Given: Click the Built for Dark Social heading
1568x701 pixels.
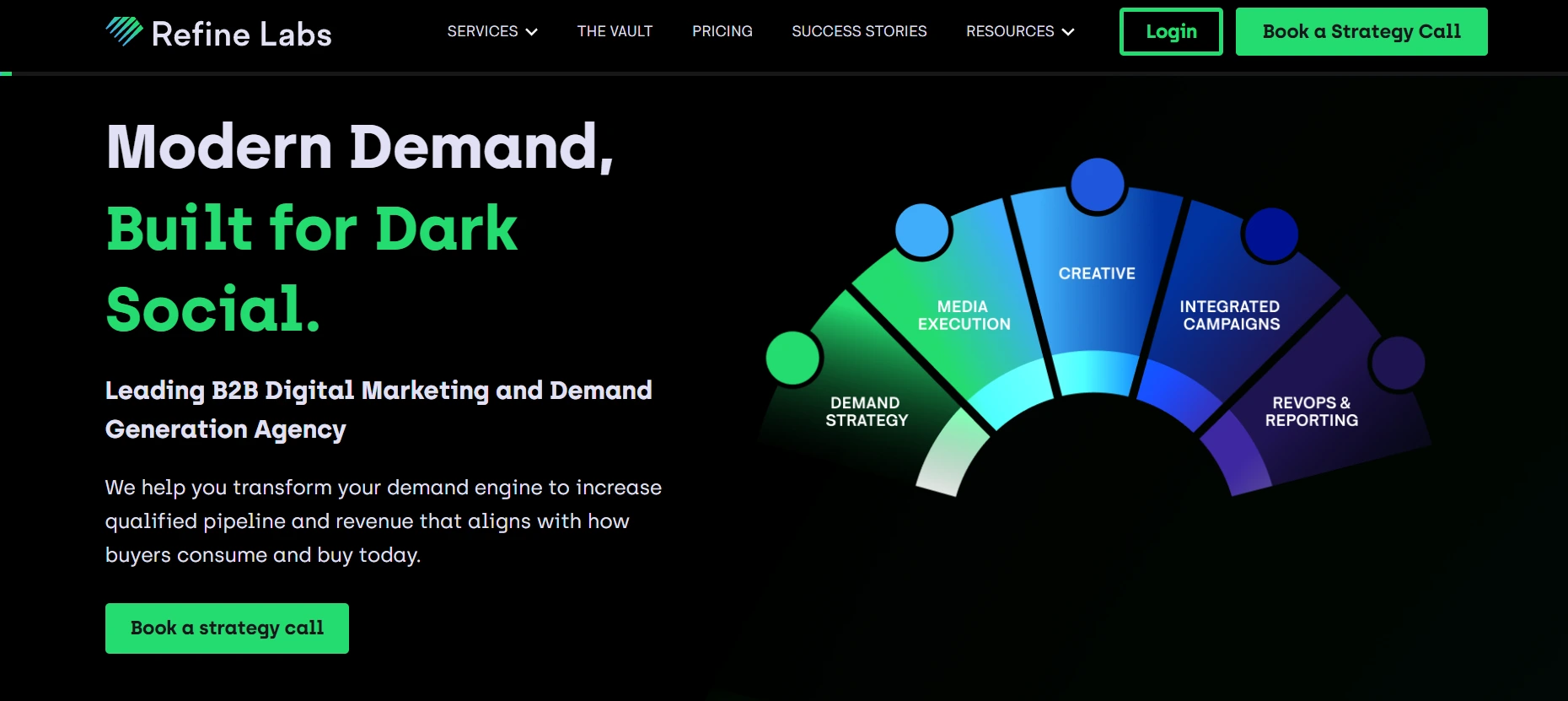Looking at the screenshot, I should coord(312,268).
